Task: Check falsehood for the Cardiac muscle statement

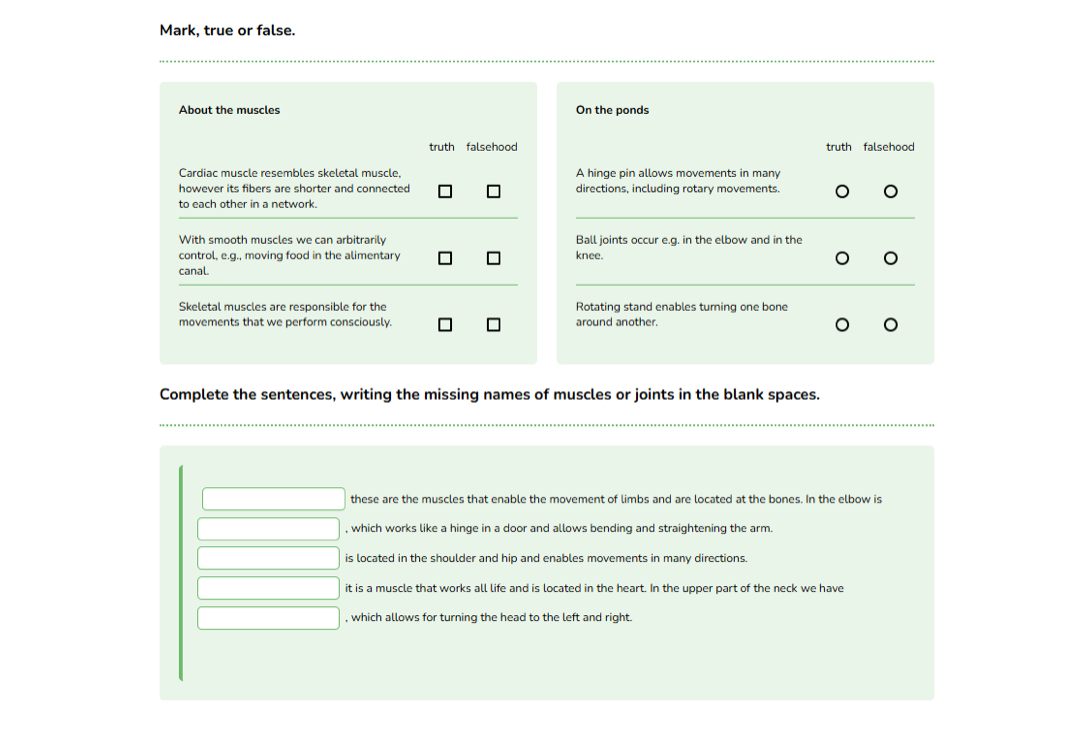Action: click(x=494, y=191)
